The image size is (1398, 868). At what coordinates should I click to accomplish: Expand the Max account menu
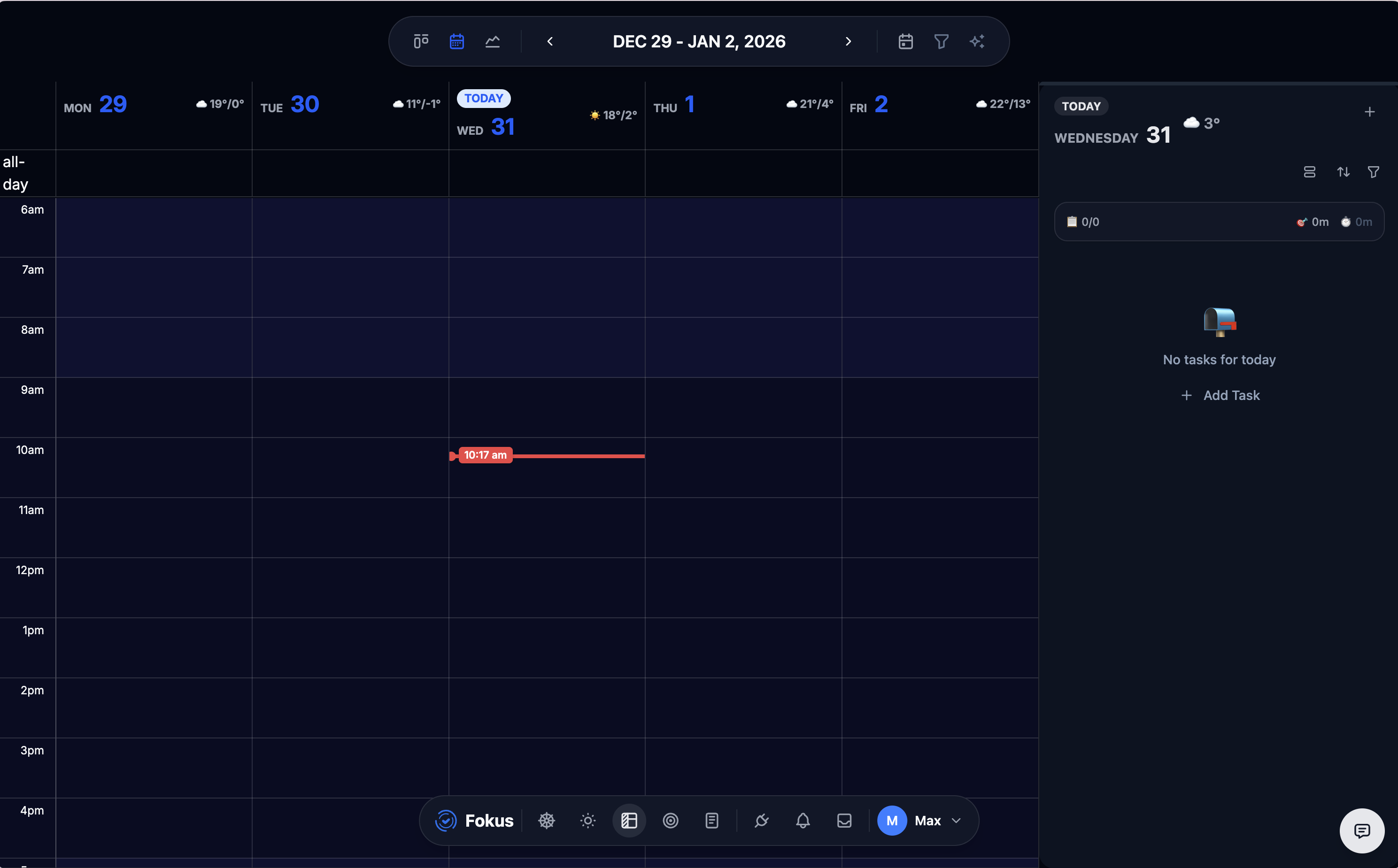click(921, 821)
